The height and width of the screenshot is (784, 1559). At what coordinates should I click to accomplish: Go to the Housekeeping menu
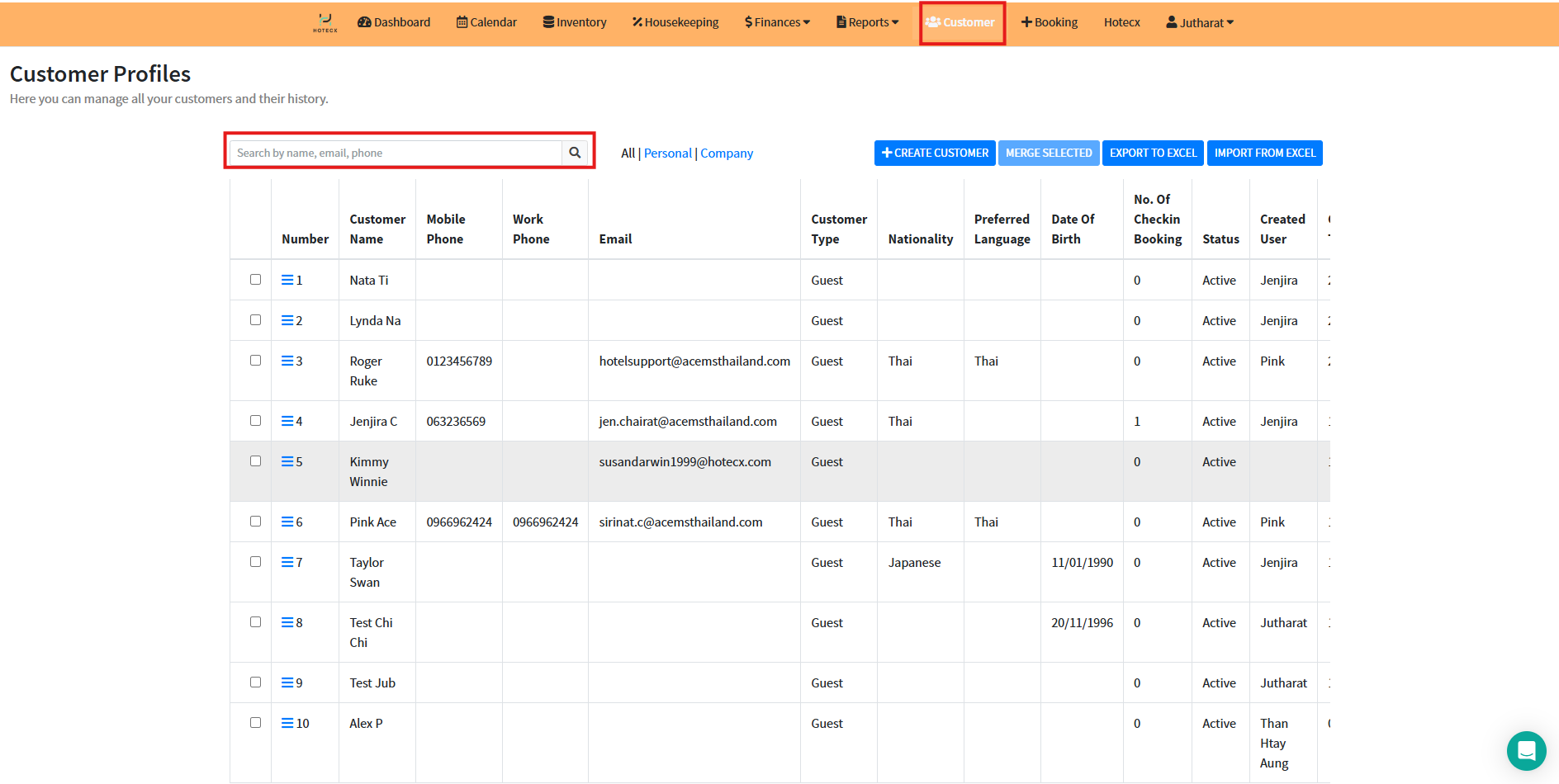[x=675, y=22]
